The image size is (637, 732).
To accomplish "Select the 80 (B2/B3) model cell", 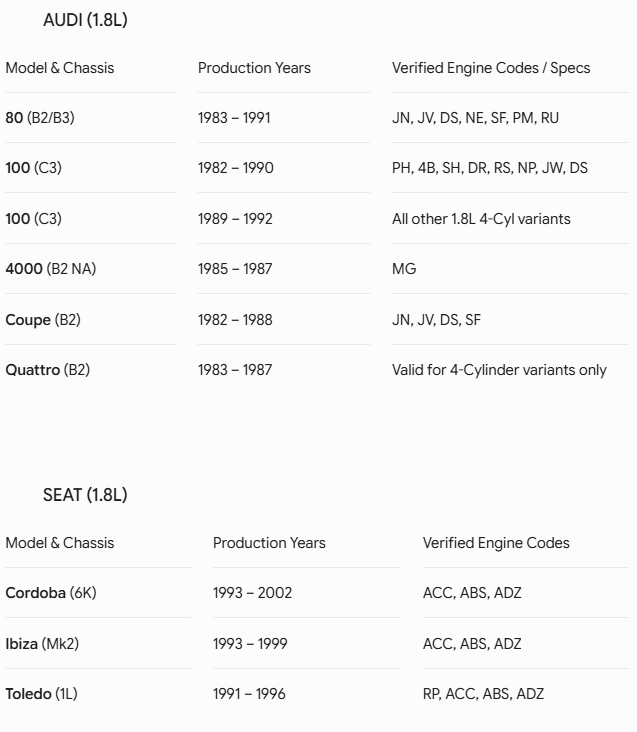I will 40,118.
